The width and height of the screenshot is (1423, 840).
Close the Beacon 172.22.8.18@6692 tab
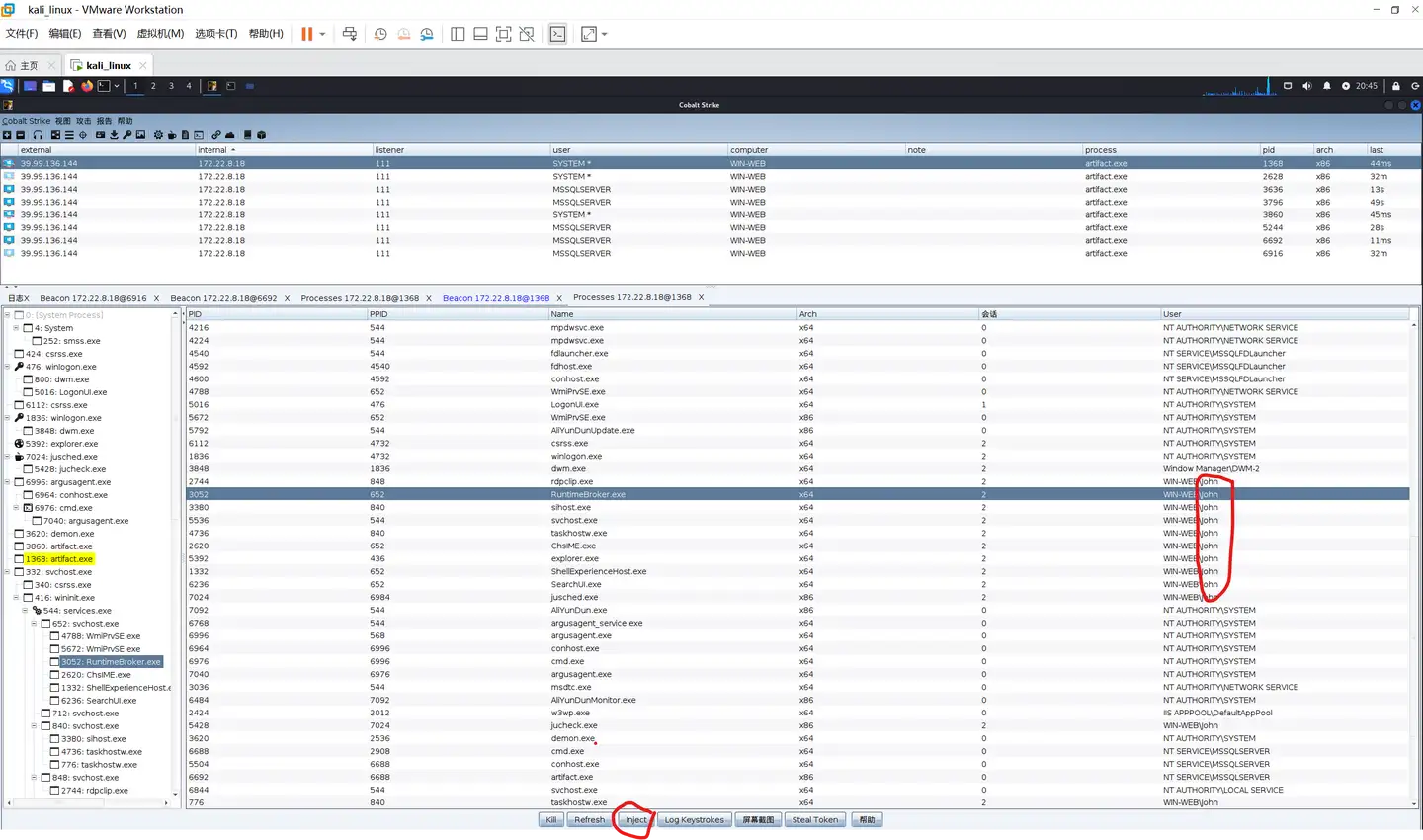(x=288, y=298)
